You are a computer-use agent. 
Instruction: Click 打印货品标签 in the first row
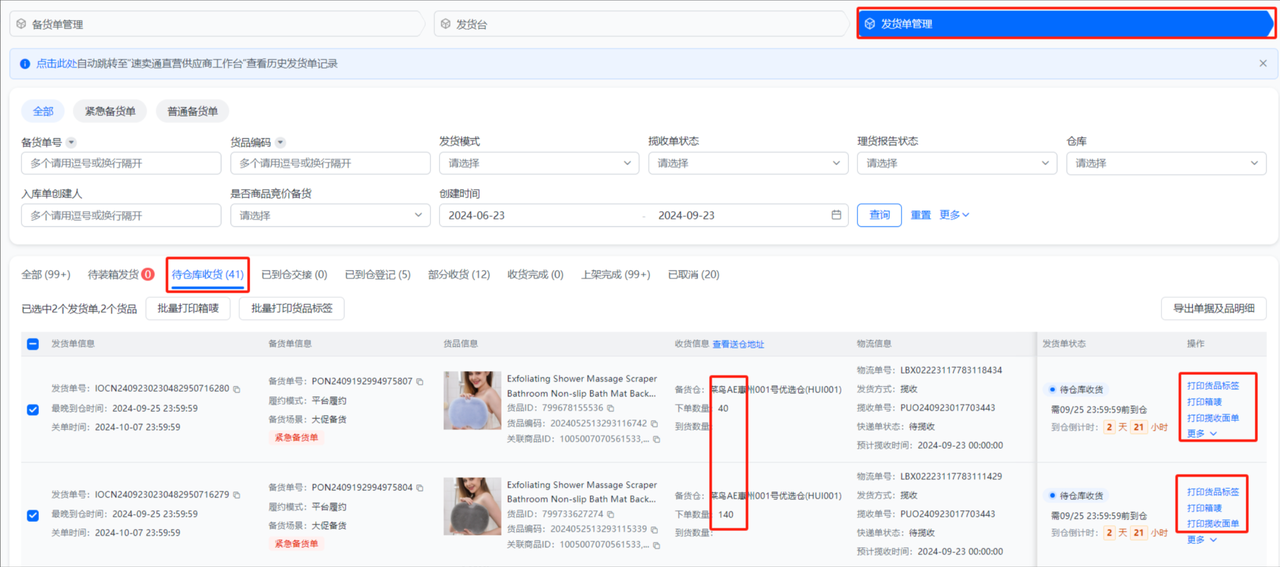click(1213, 385)
